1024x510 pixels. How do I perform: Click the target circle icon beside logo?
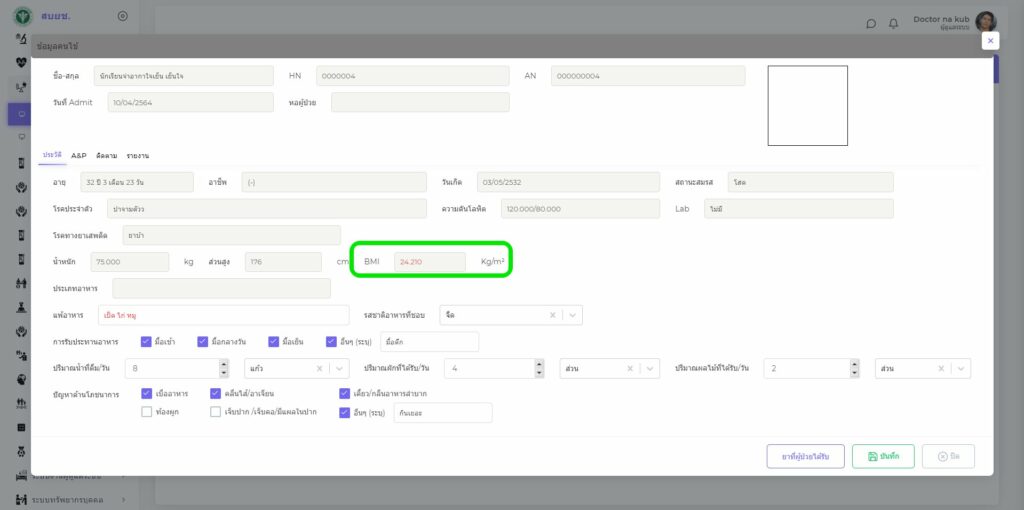coord(122,16)
